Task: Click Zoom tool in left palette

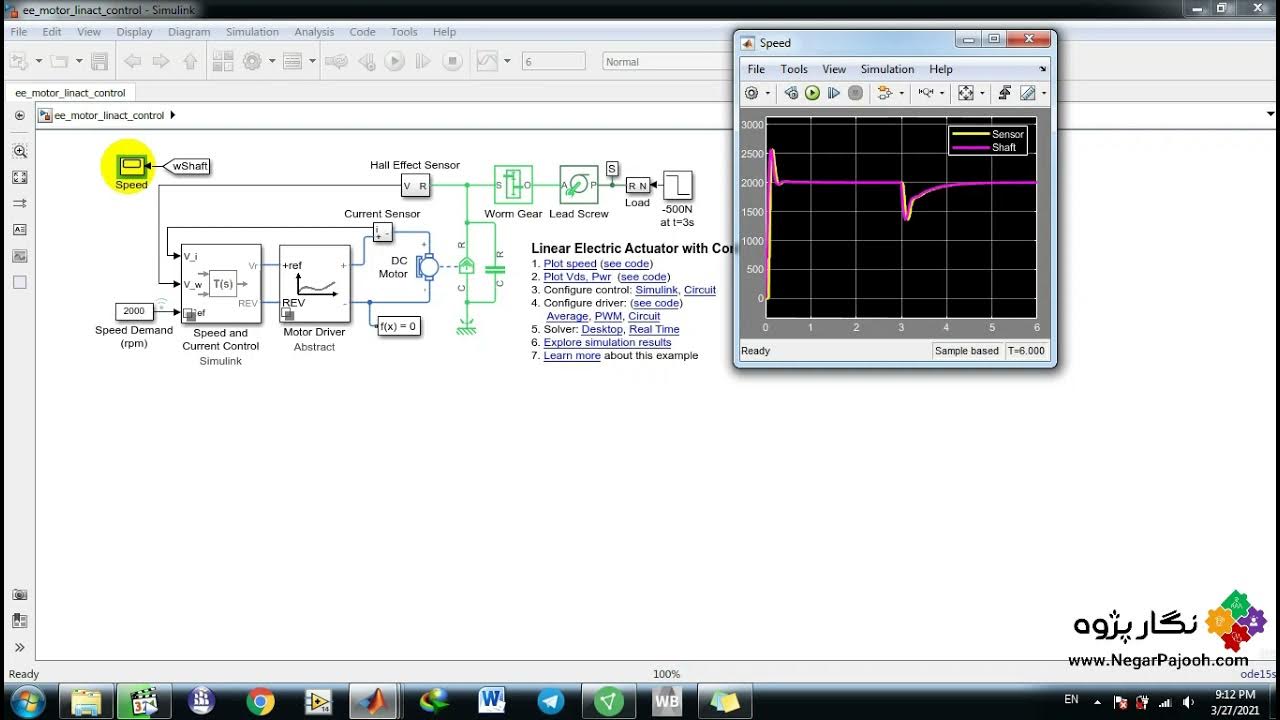Action: 19,151
